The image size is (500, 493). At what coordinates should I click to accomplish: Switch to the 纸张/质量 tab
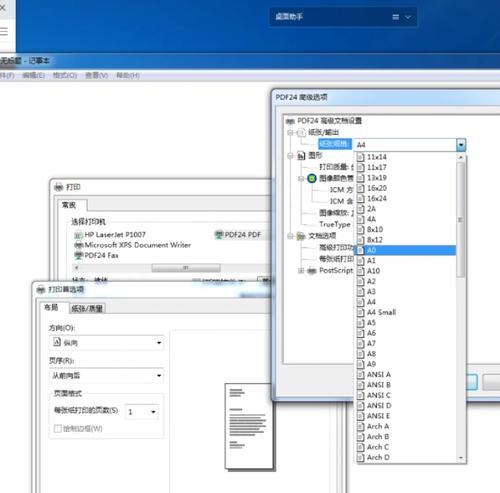coord(87,309)
